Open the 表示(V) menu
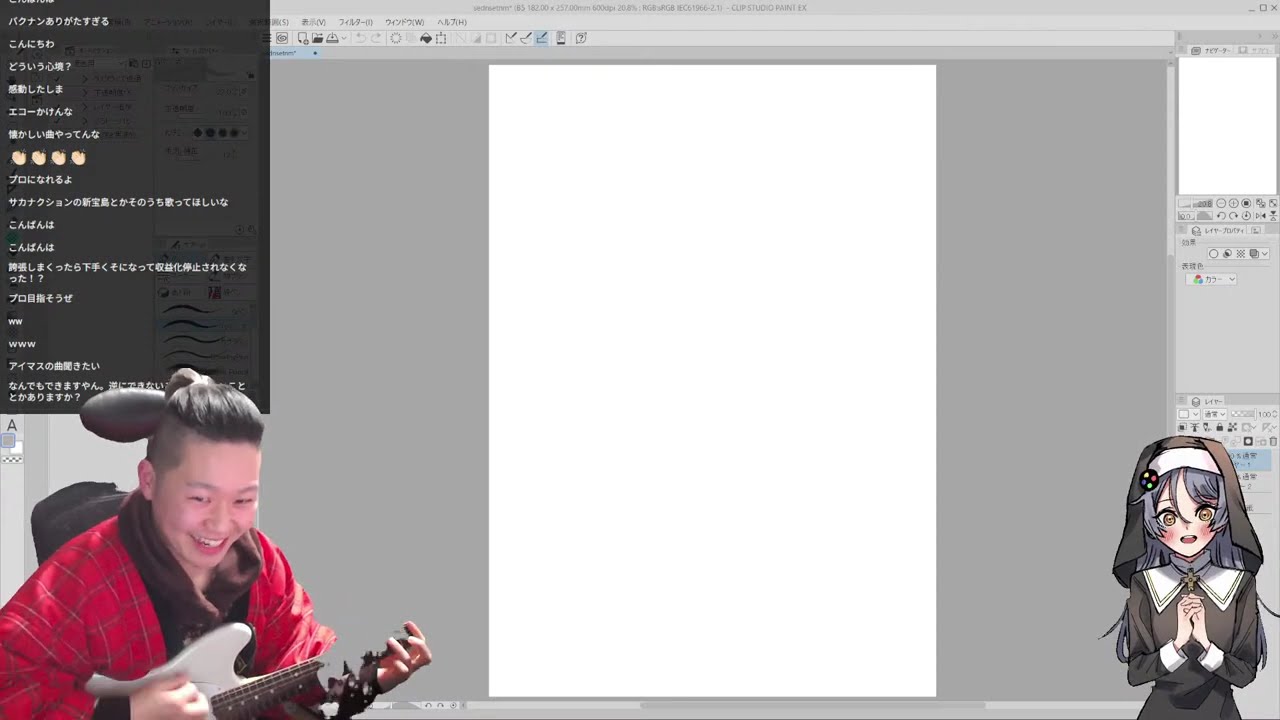Image resolution: width=1280 pixels, height=720 pixels. point(313,22)
